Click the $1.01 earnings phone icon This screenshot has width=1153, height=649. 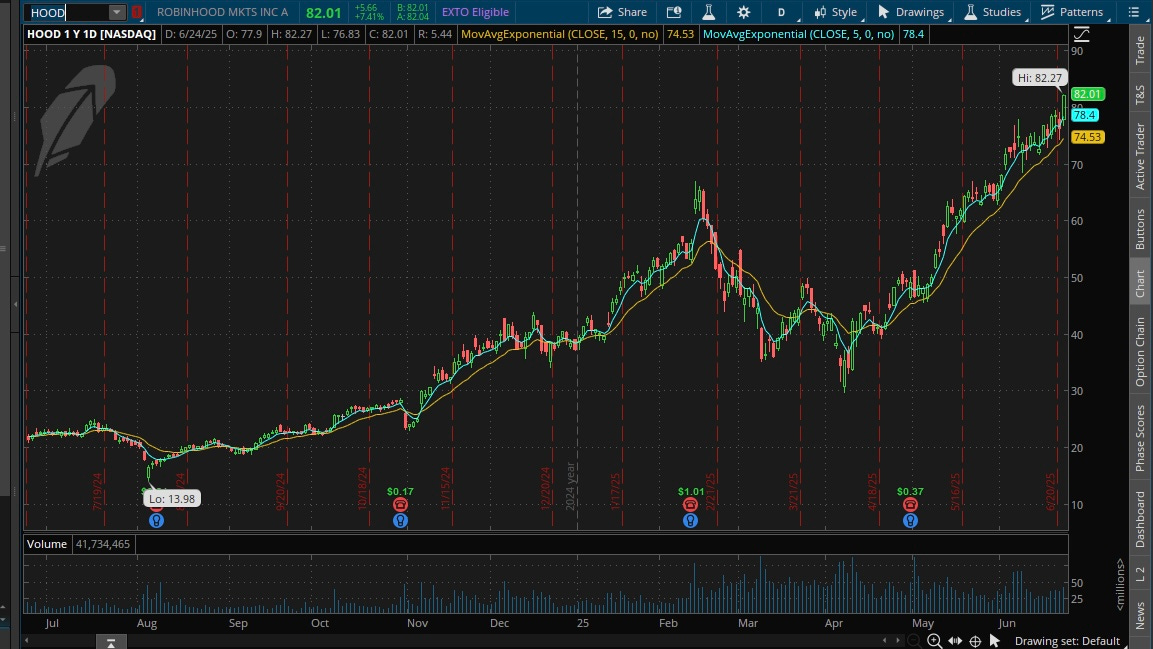(690, 504)
